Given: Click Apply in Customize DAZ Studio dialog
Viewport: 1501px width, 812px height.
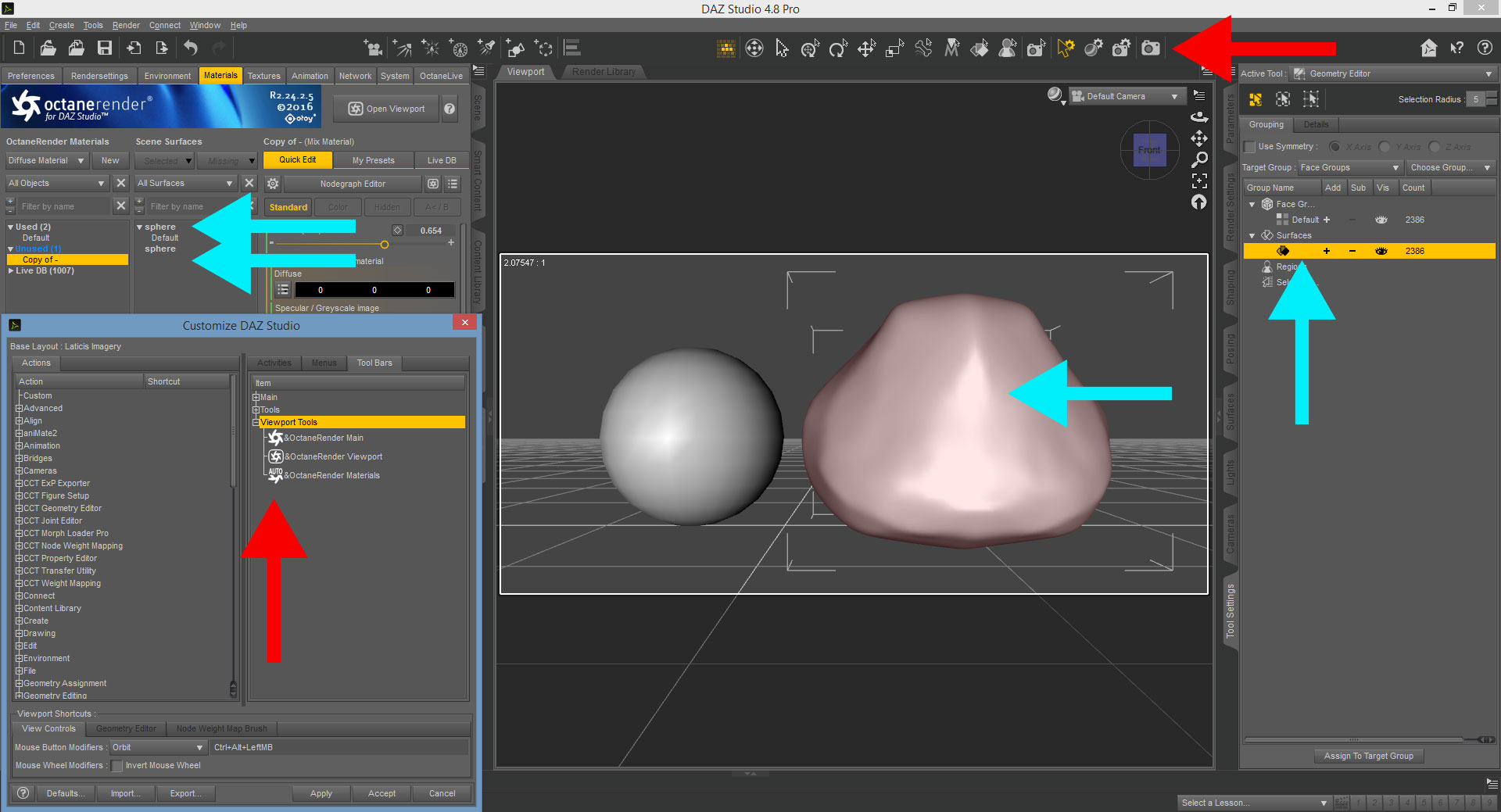Looking at the screenshot, I should pyautogui.click(x=321, y=793).
